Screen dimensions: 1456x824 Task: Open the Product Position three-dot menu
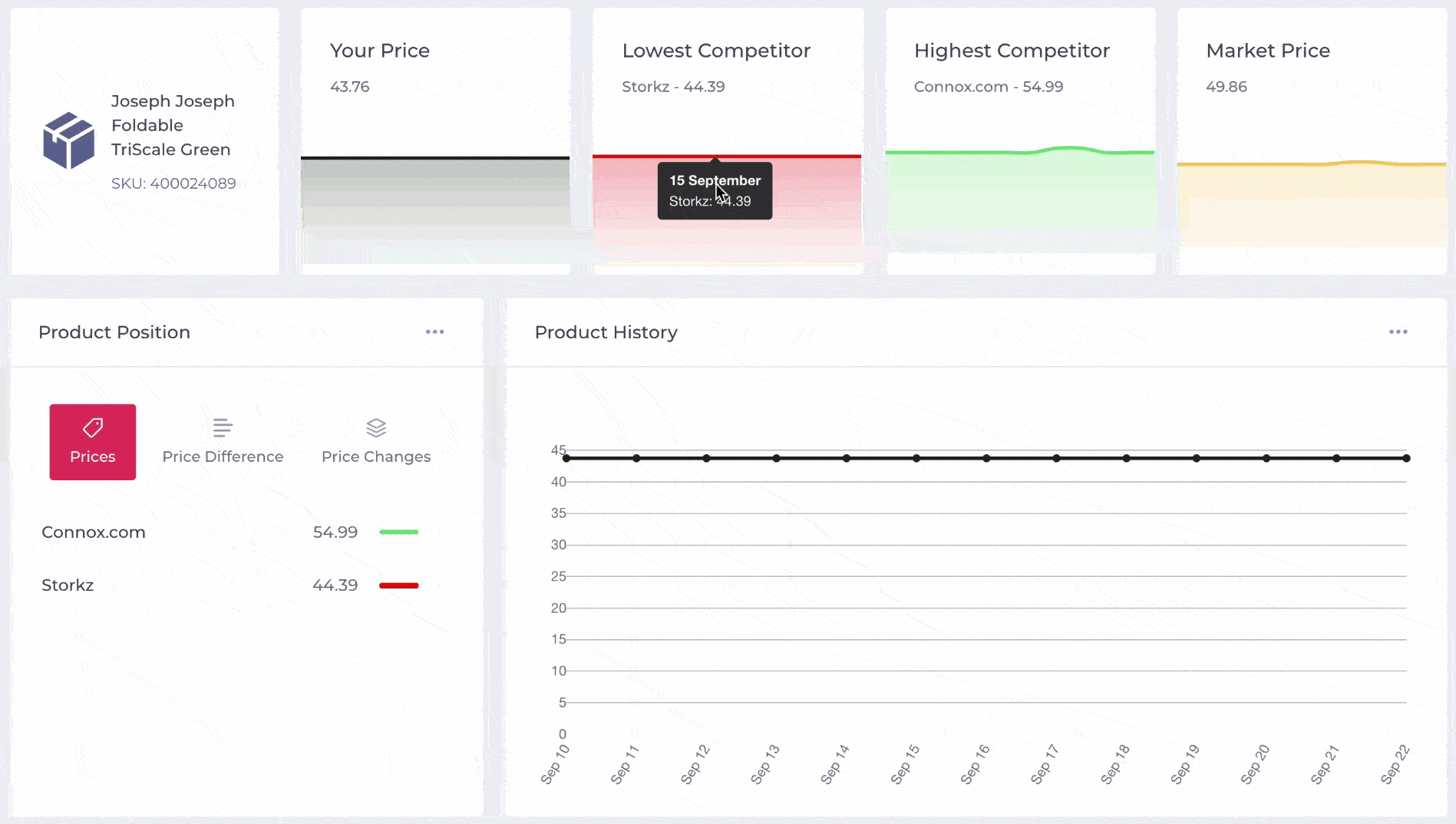pos(435,332)
